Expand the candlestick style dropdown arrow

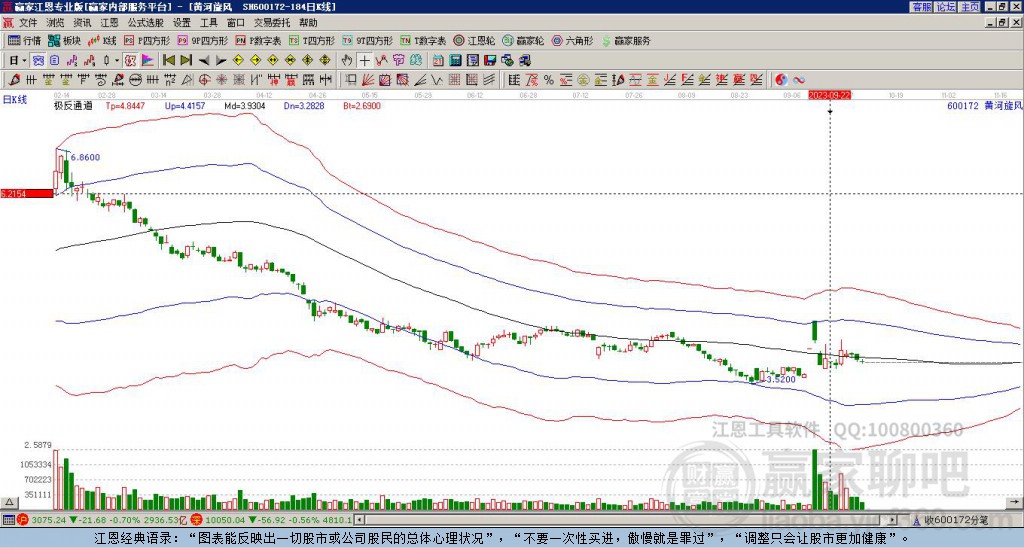[x=117, y=60]
